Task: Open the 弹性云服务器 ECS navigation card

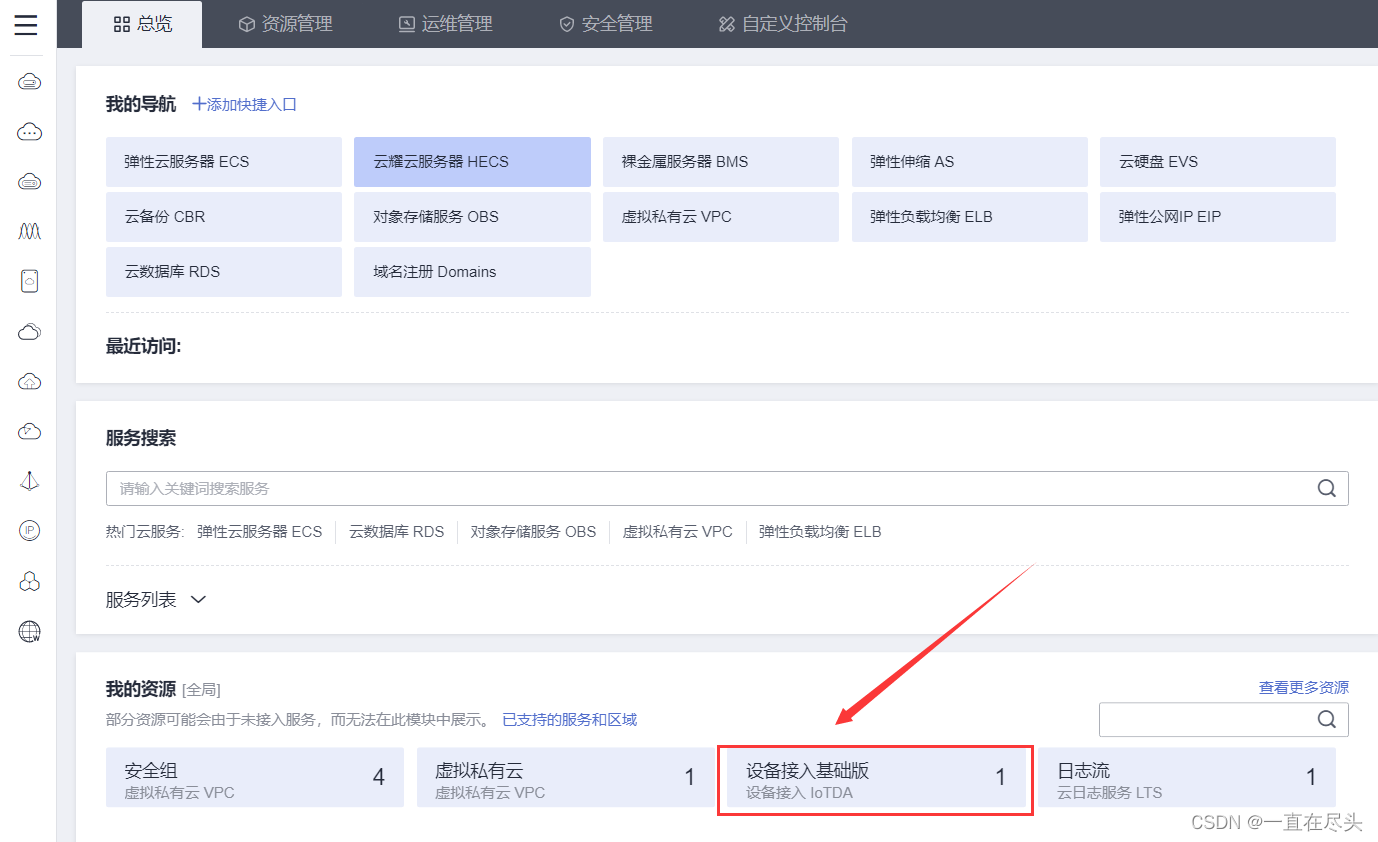Action: coord(224,162)
